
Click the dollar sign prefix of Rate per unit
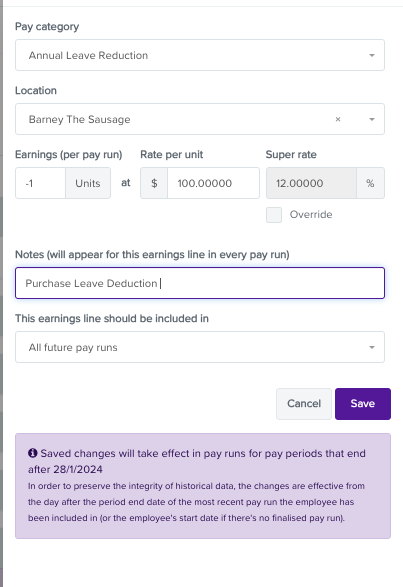pos(154,183)
